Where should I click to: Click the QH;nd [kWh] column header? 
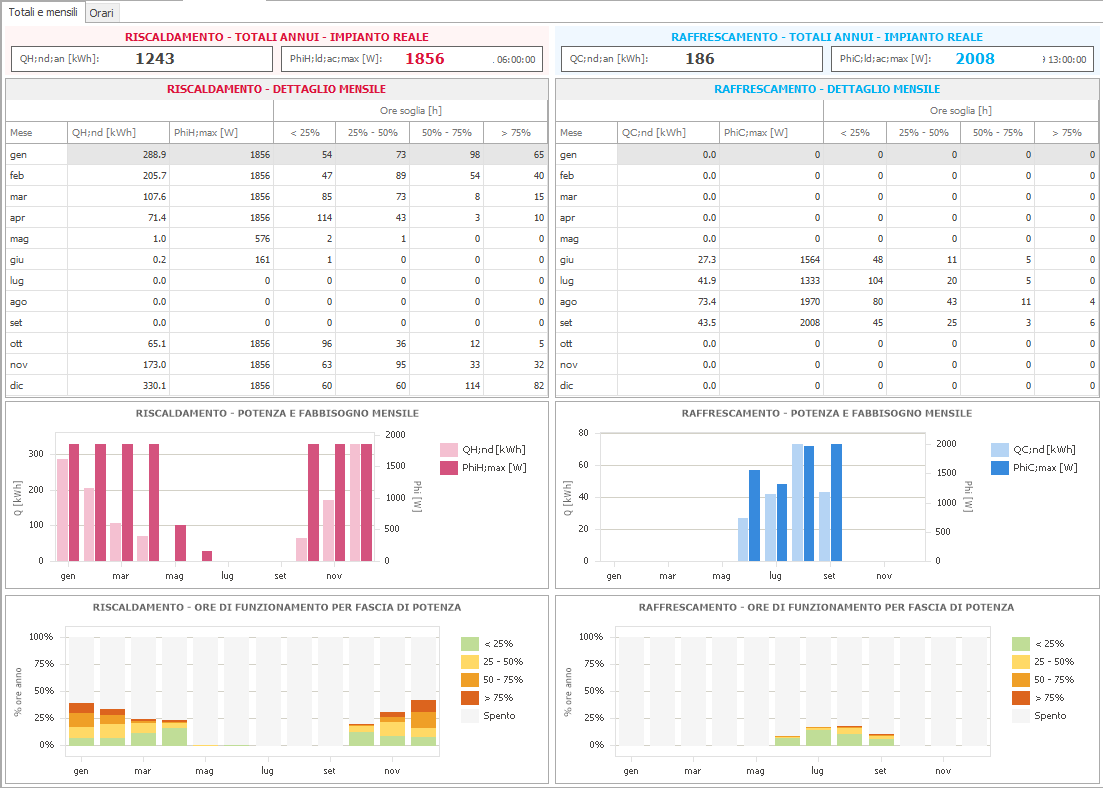tap(118, 133)
